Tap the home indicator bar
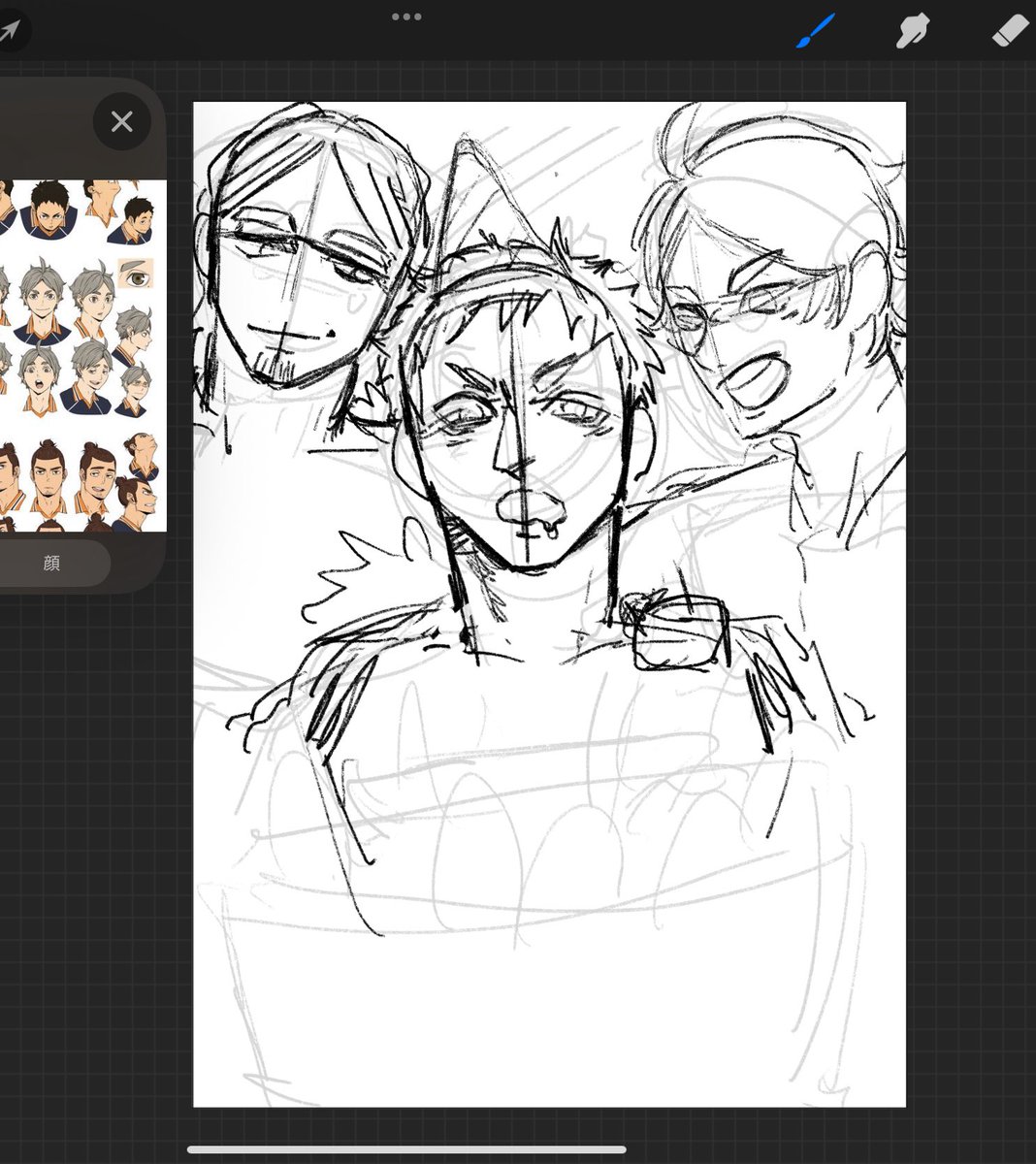1036x1164 pixels. click(x=405, y=1150)
